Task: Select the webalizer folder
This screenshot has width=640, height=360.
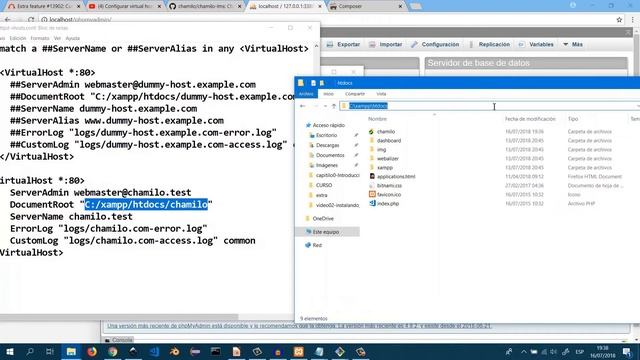Action: 387,158
